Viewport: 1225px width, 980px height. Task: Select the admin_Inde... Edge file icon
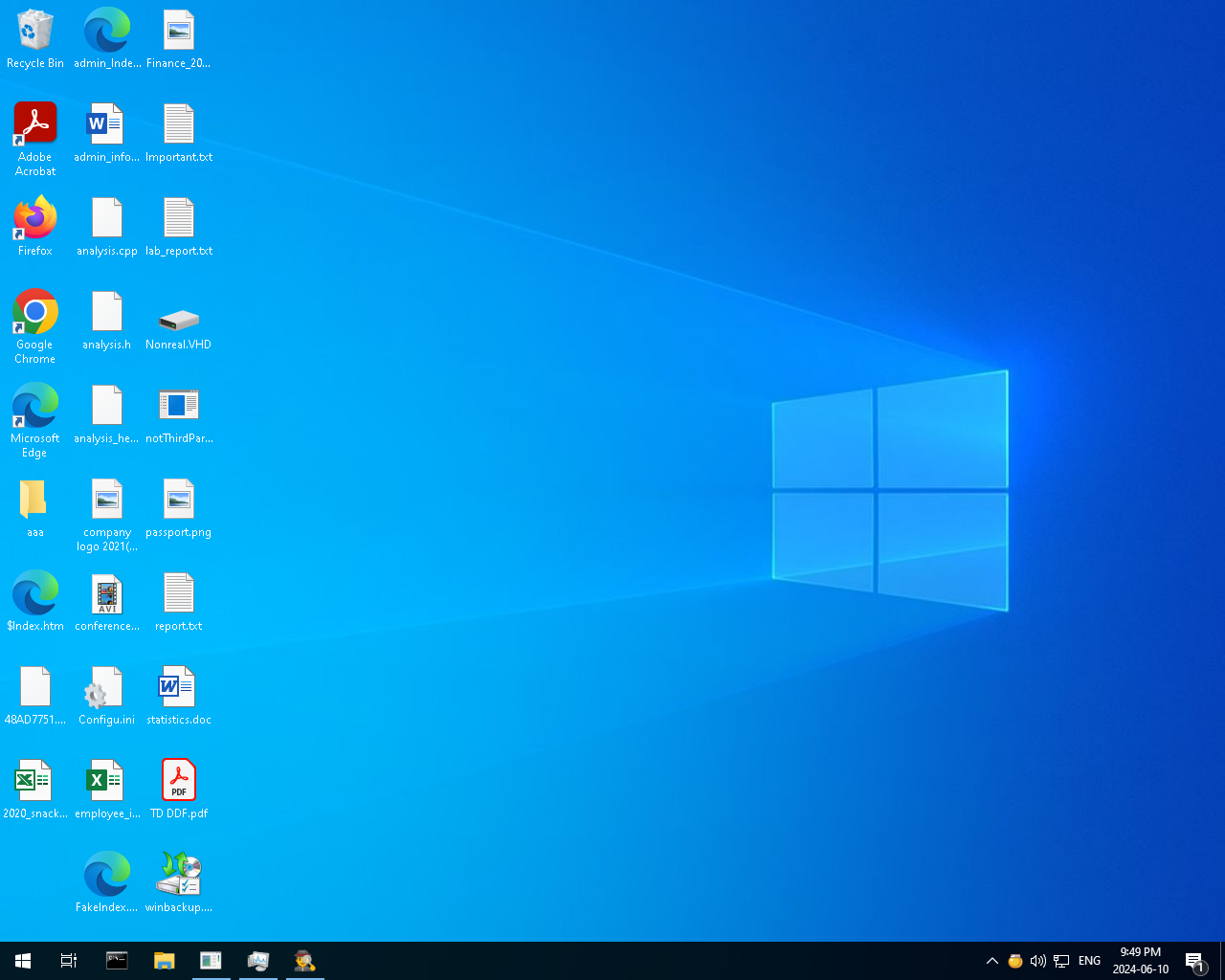[x=107, y=39]
